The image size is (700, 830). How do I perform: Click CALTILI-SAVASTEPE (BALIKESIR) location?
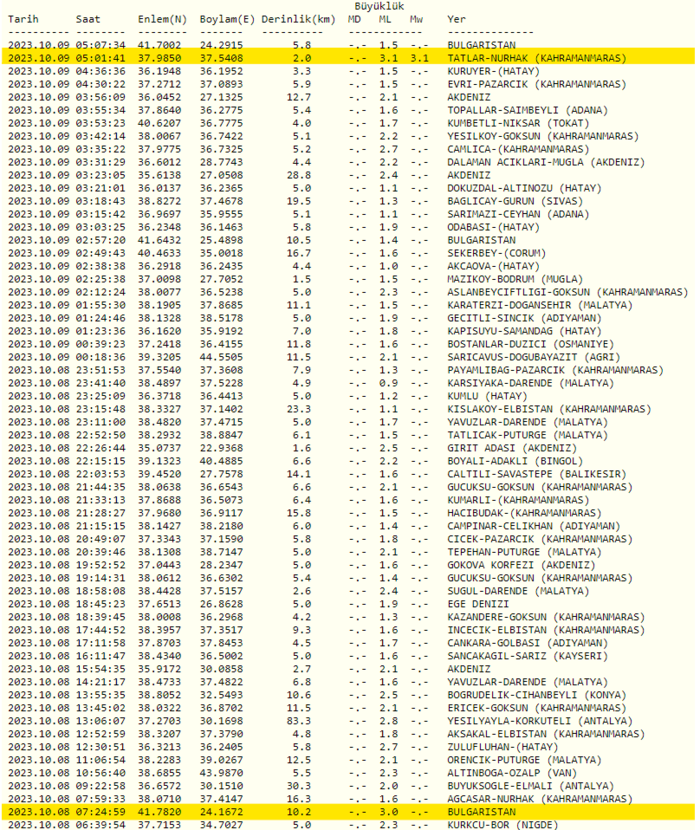coord(536,474)
